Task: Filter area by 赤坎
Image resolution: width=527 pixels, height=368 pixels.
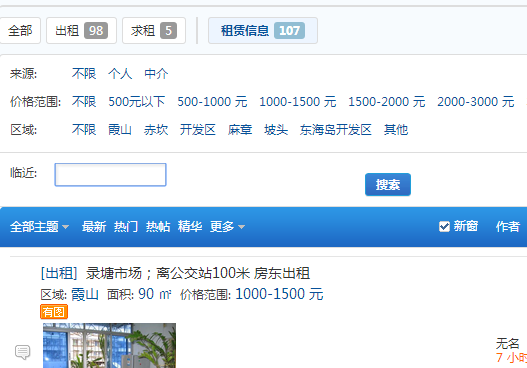Action: click(x=156, y=130)
